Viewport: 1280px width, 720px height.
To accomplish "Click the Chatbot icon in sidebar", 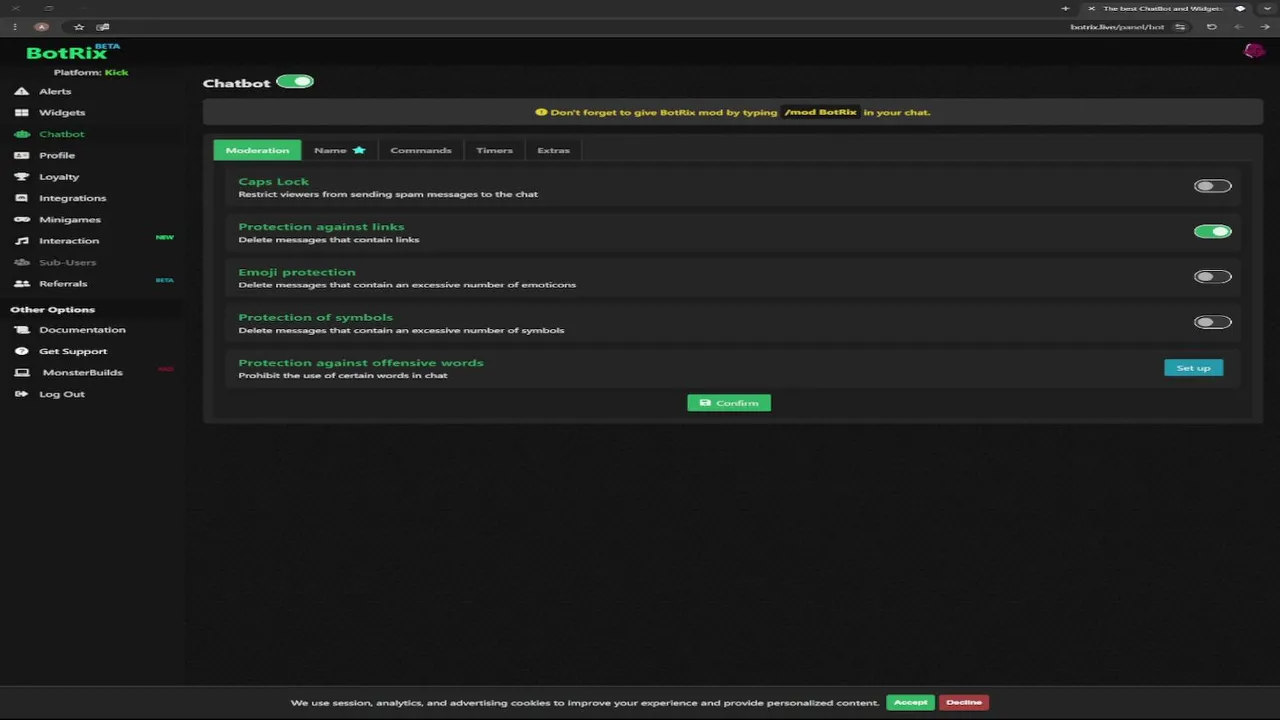I will click(21, 134).
